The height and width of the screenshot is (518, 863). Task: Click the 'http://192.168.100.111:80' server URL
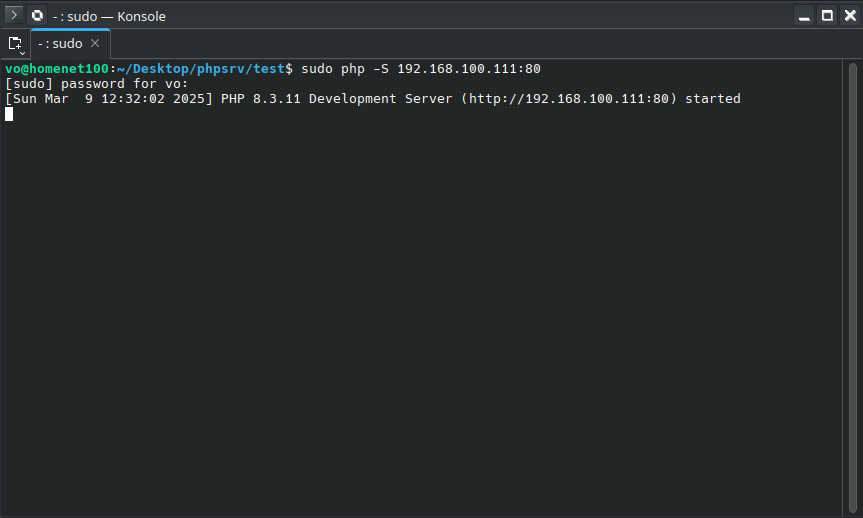pos(569,99)
